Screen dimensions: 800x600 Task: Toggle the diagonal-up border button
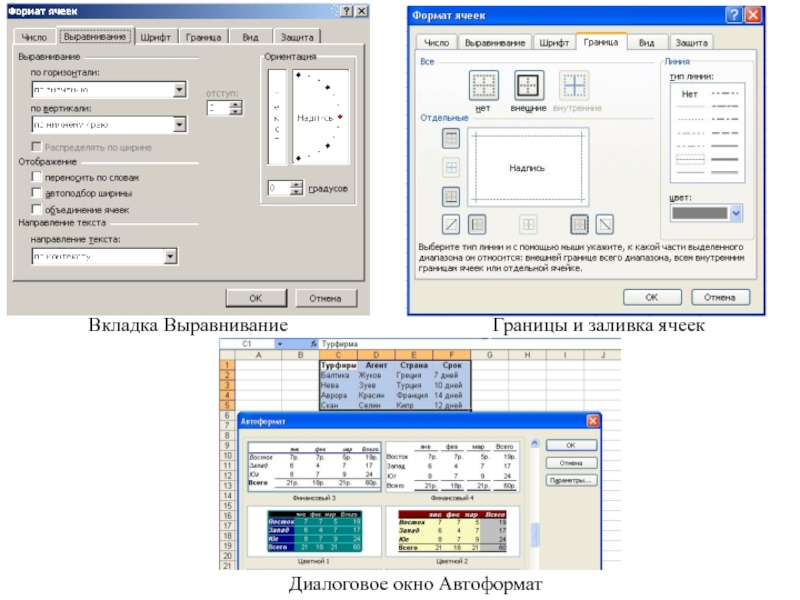451,224
